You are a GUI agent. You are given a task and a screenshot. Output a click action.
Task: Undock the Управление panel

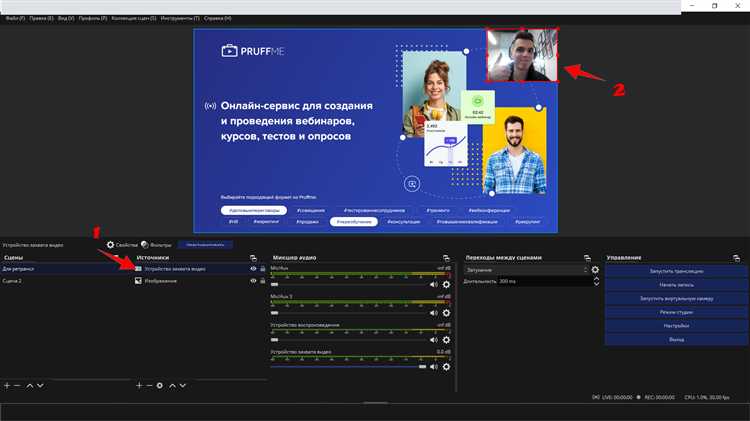[x=736, y=258]
